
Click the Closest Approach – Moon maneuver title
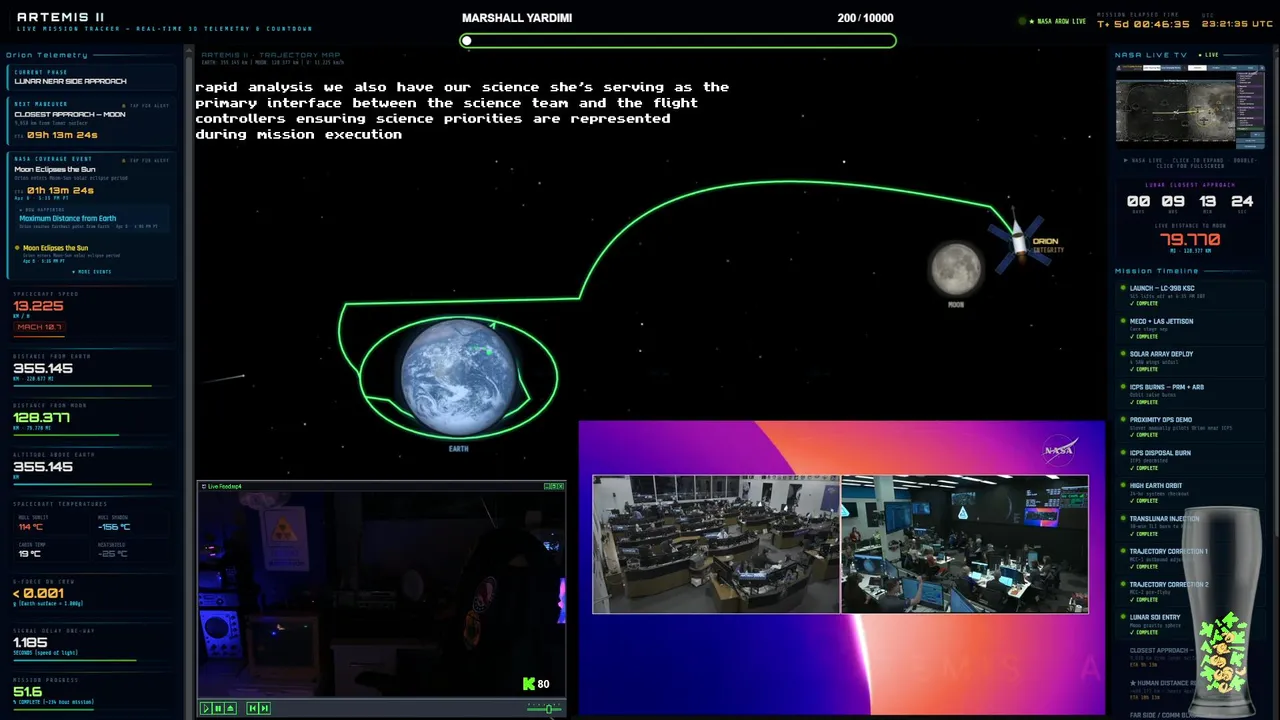69,115
